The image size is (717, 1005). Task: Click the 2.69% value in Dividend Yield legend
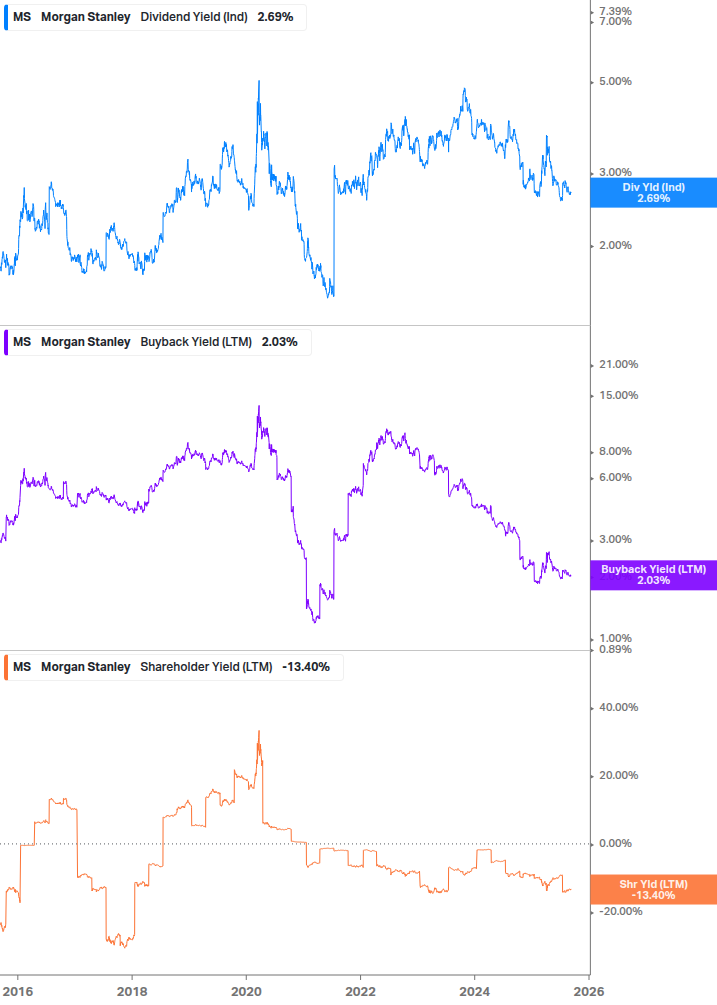click(276, 17)
